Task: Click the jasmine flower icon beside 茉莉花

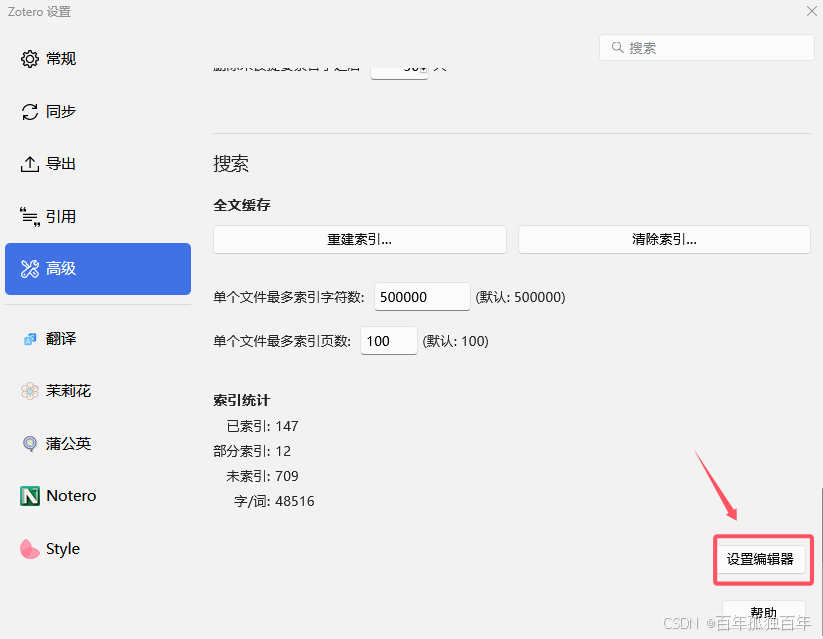Action: [x=30, y=391]
